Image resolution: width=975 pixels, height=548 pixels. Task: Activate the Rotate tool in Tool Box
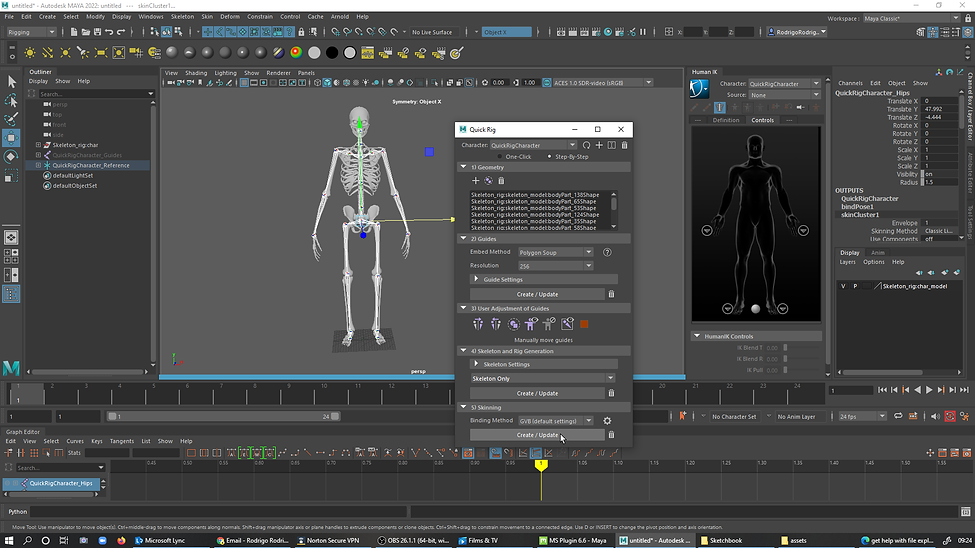pyautogui.click(x=11, y=157)
